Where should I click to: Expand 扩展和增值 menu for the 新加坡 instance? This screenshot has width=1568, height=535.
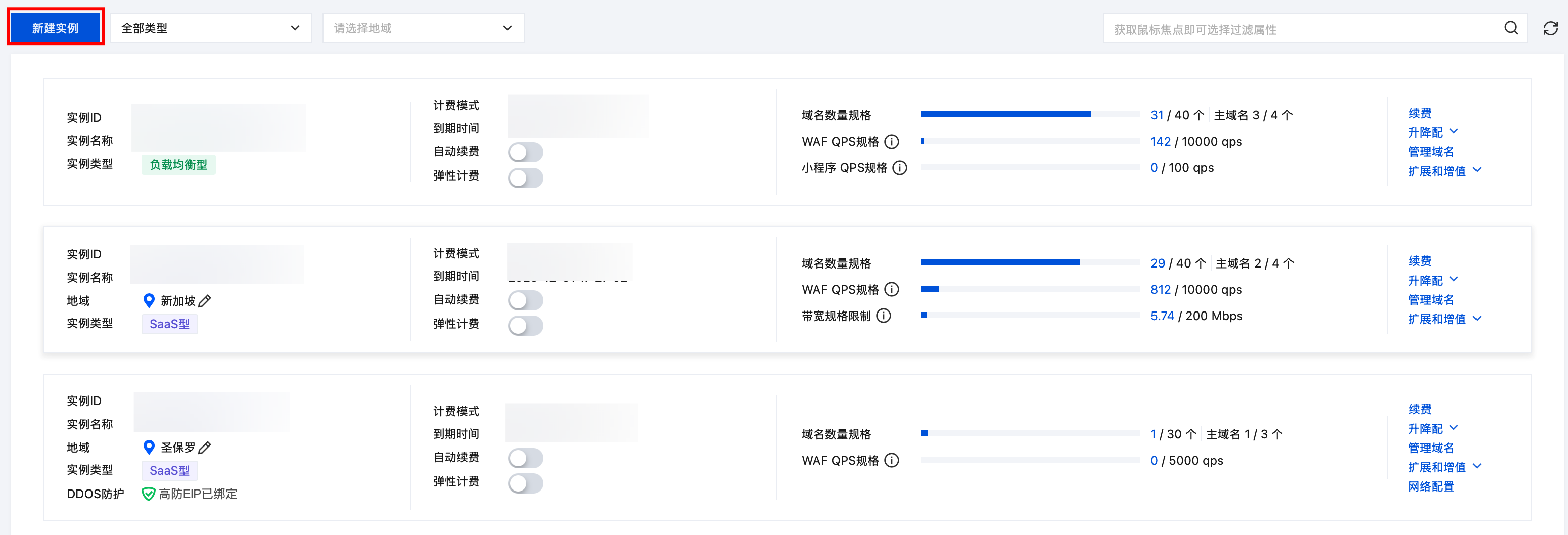tap(1444, 319)
